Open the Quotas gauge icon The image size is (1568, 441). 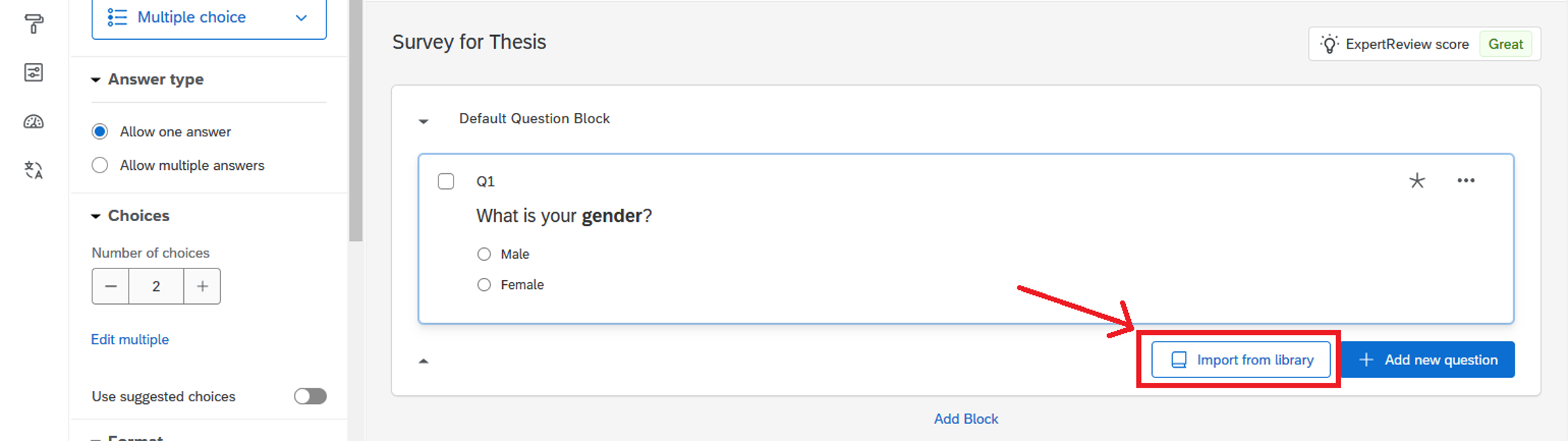click(34, 122)
